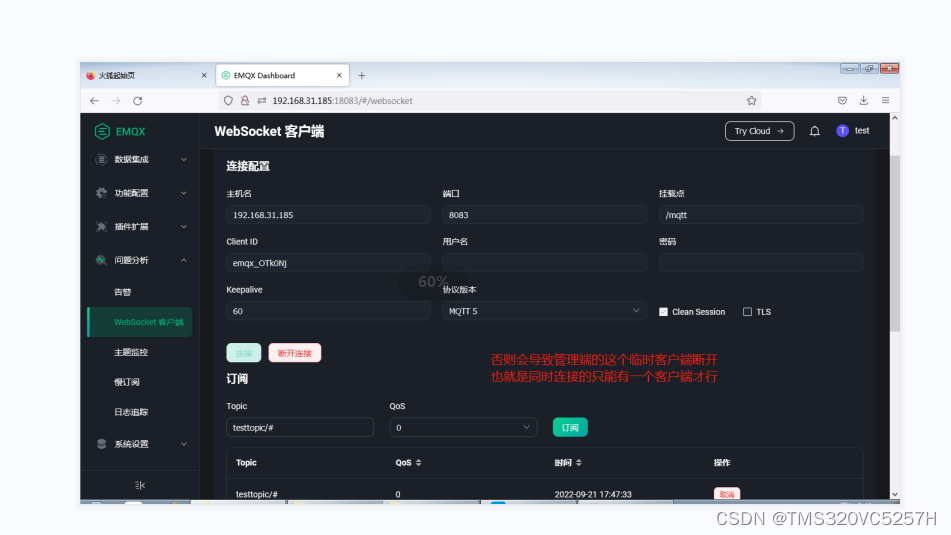Open the browser downloads icon
This screenshot has width=951, height=535.
pyautogui.click(x=864, y=101)
